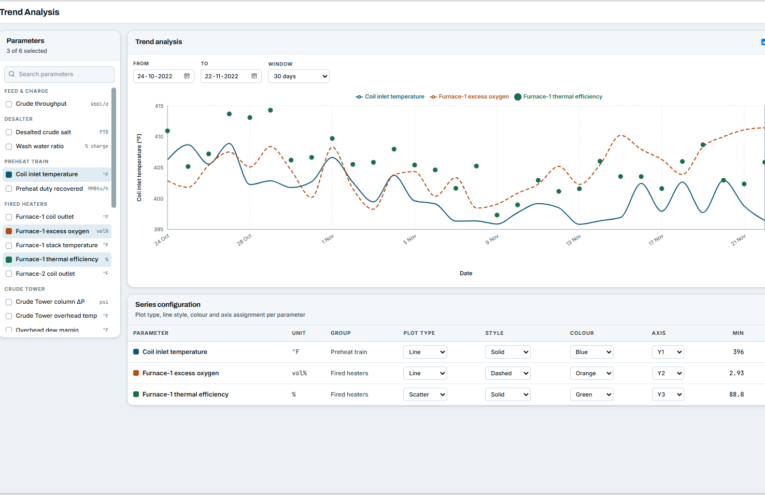The image size is (765, 495).
Task: Click the FROM date field 24-10-2022
Action: pyautogui.click(x=163, y=76)
